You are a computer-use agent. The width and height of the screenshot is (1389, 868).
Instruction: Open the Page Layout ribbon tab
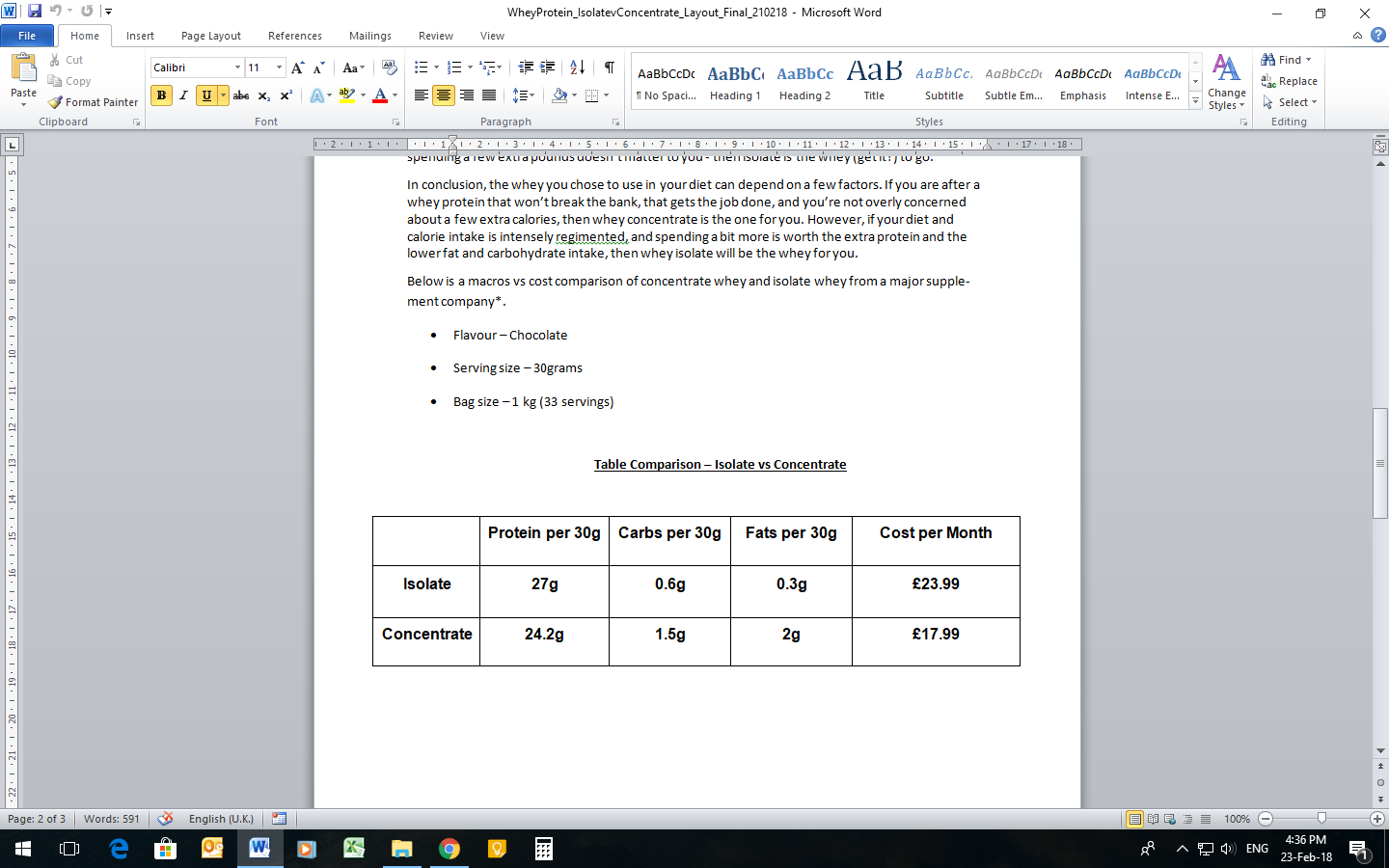click(x=210, y=36)
